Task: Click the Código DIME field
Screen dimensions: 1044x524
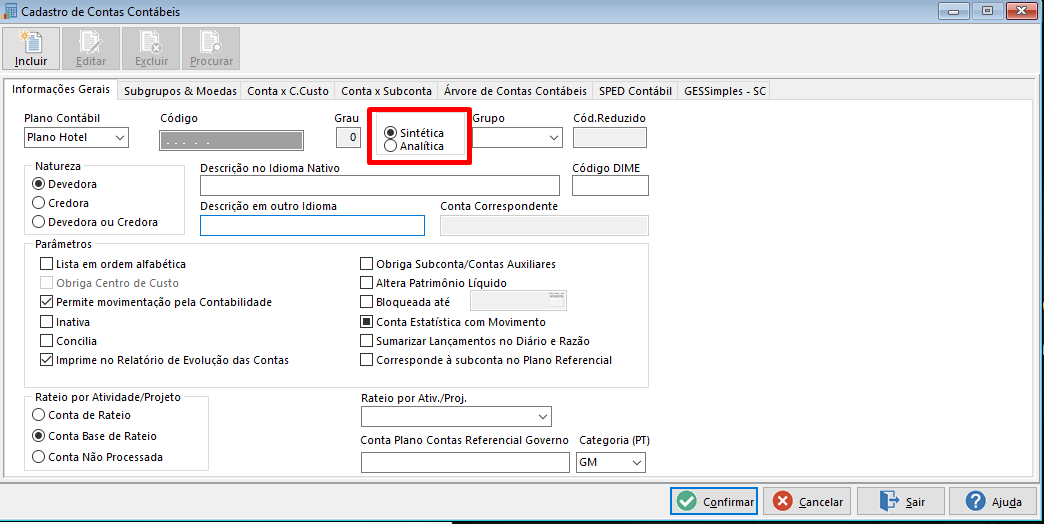Action: pos(611,186)
